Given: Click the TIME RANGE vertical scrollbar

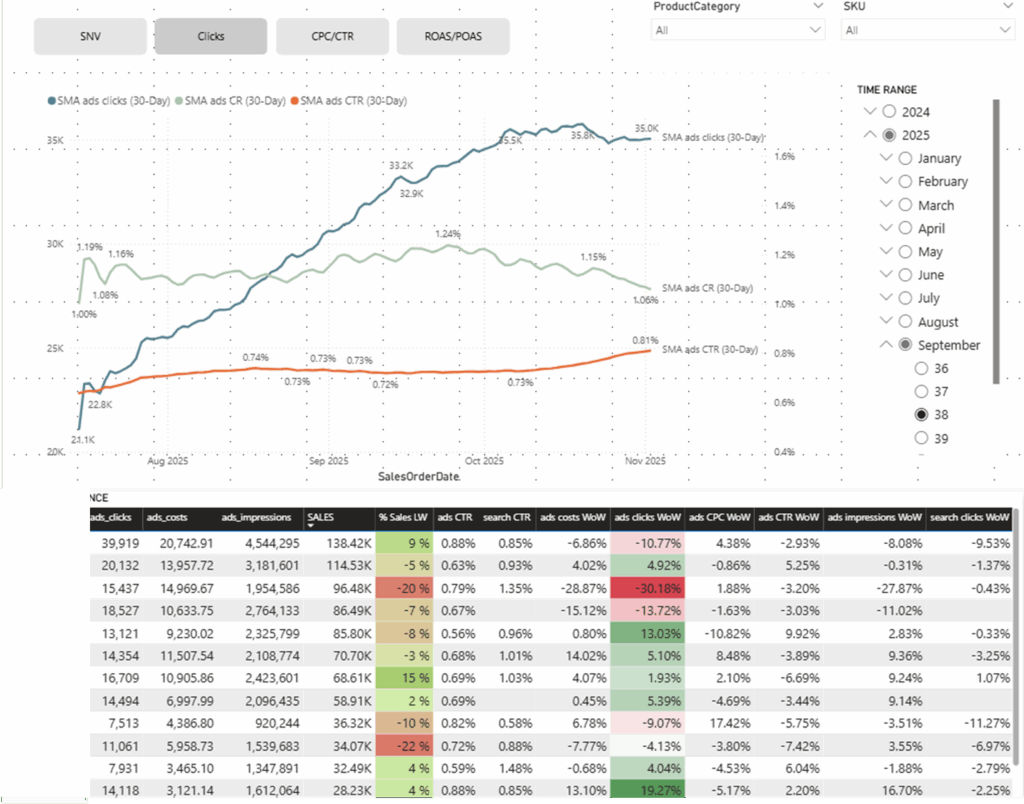Looking at the screenshot, I should point(995,240).
